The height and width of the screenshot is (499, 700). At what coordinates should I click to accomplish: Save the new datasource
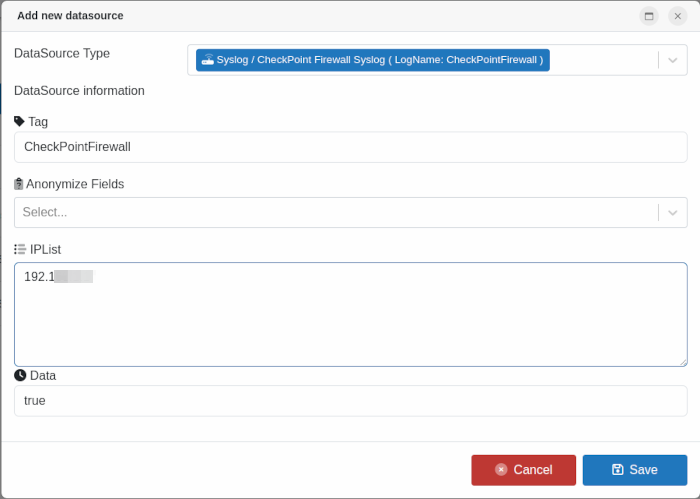pyautogui.click(x=634, y=470)
